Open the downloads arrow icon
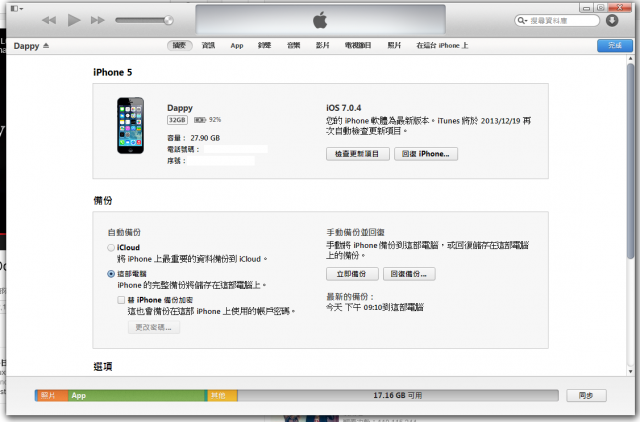 pyautogui.click(x=612, y=20)
